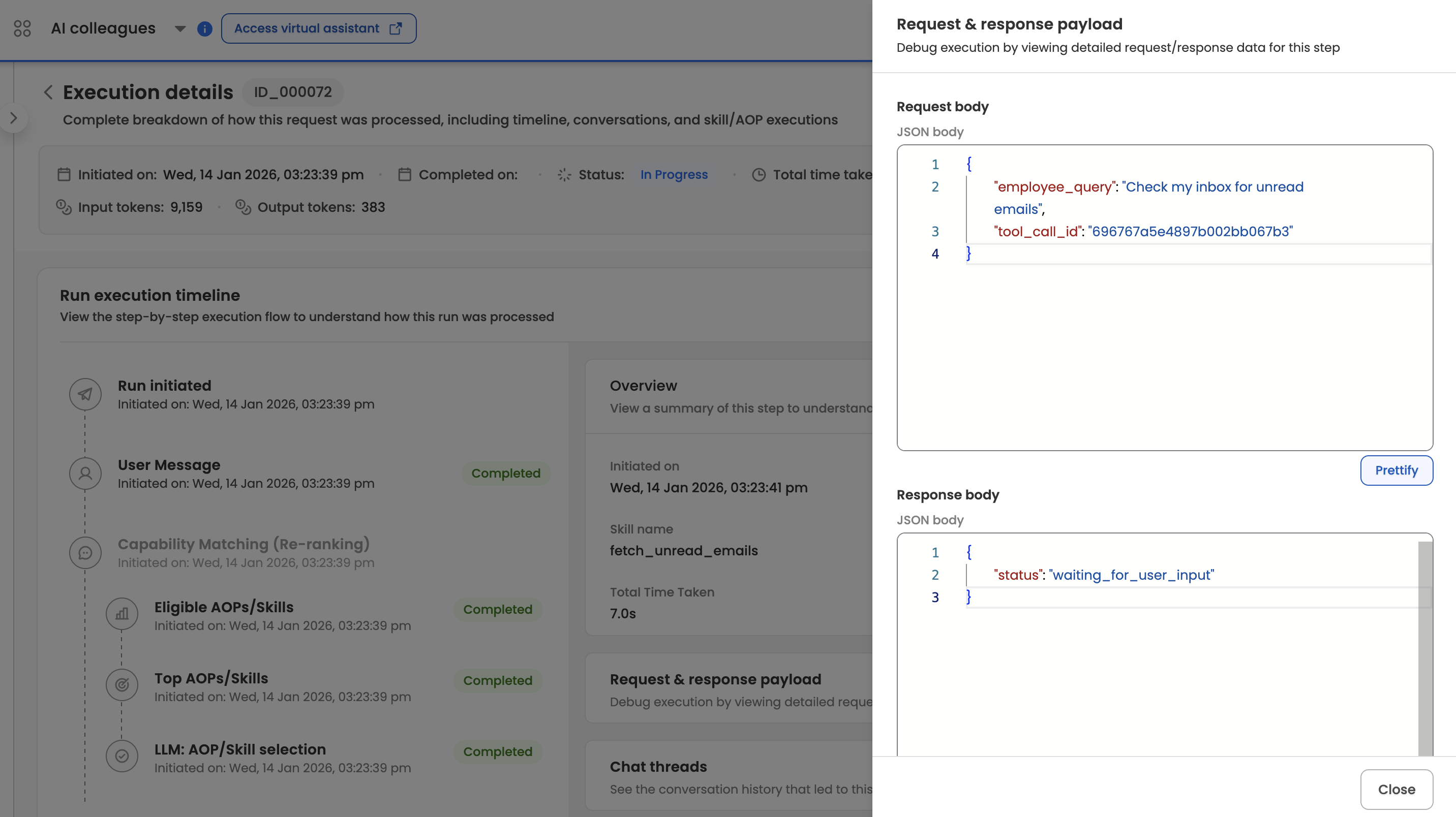The height and width of the screenshot is (817, 1456).
Task: Click the apps grid icon
Action: [22, 28]
